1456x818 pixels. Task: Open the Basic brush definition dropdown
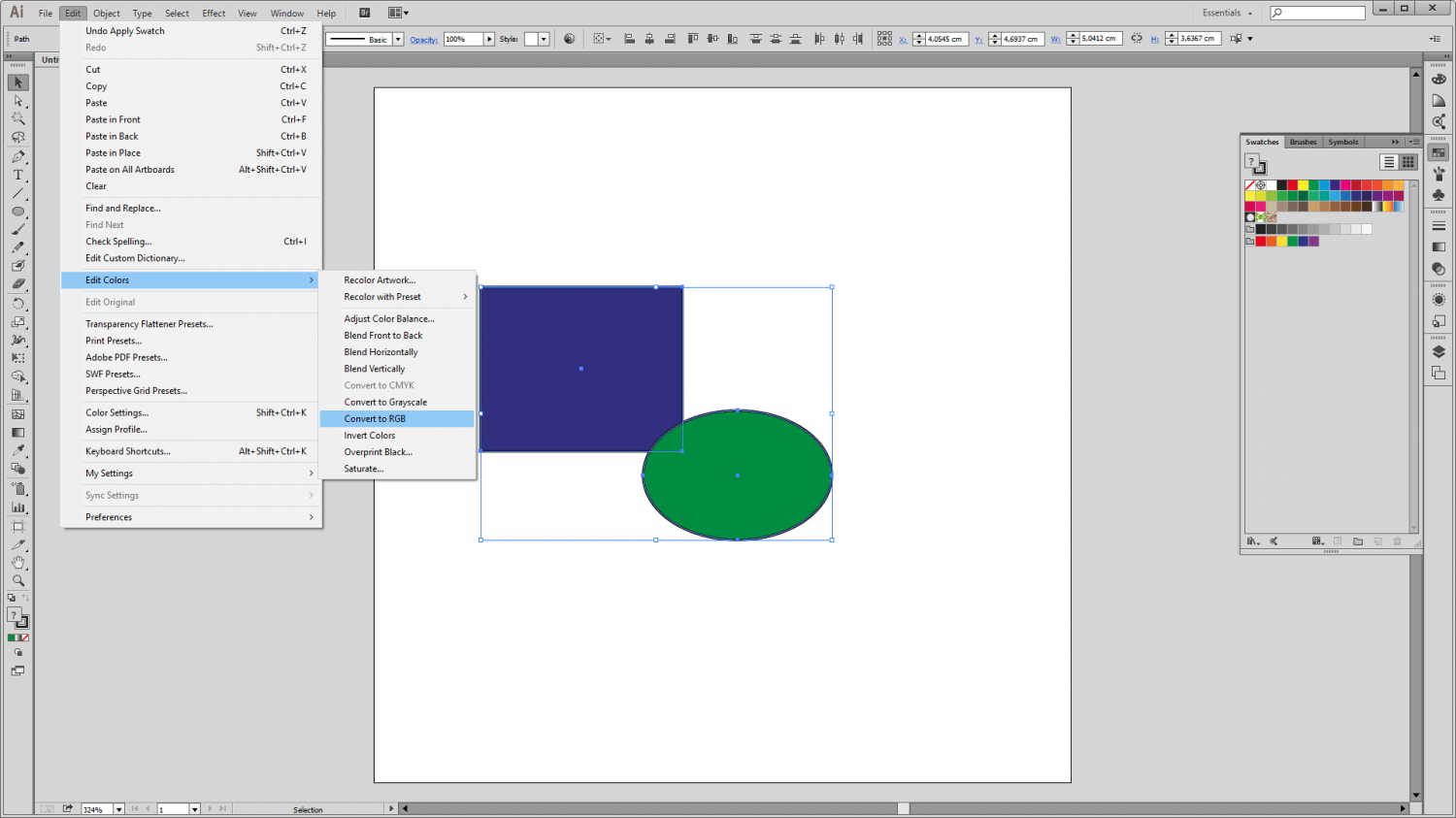[x=398, y=40]
